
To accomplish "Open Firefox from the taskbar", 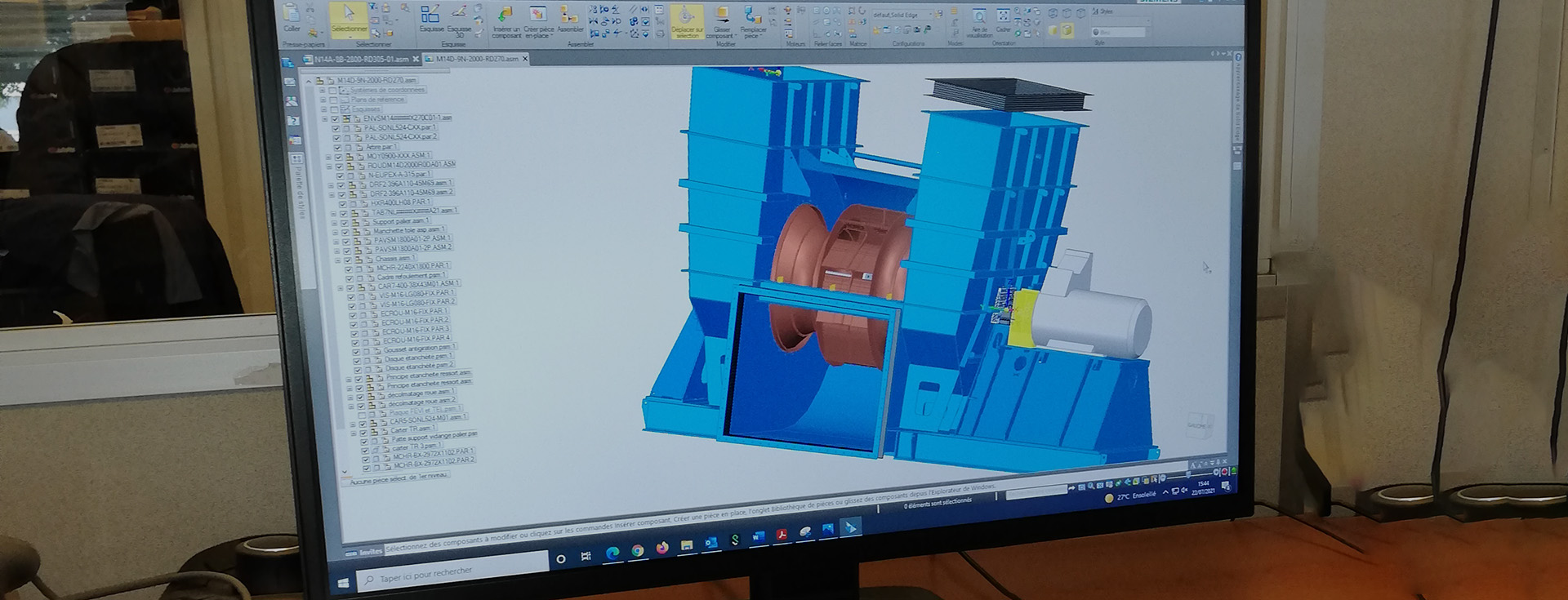I will click(661, 547).
